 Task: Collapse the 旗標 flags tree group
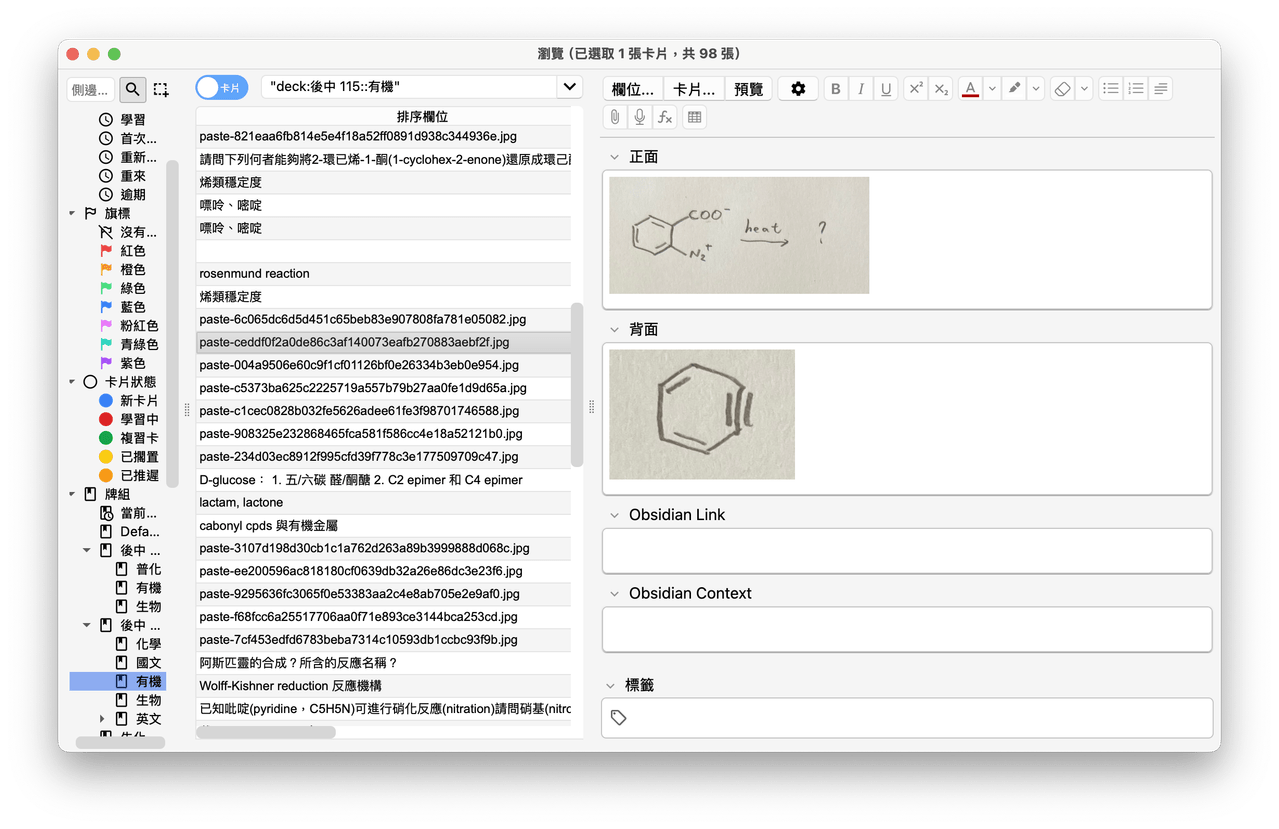pyautogui.click(x=72, y=213)
